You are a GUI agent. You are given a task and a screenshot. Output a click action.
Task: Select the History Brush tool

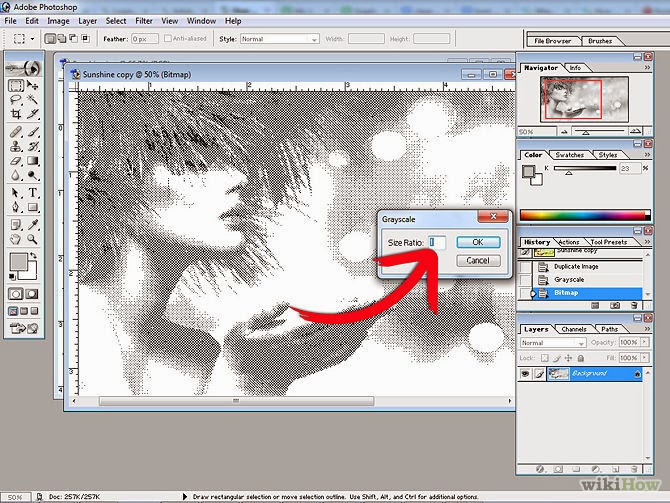(32, 147)
